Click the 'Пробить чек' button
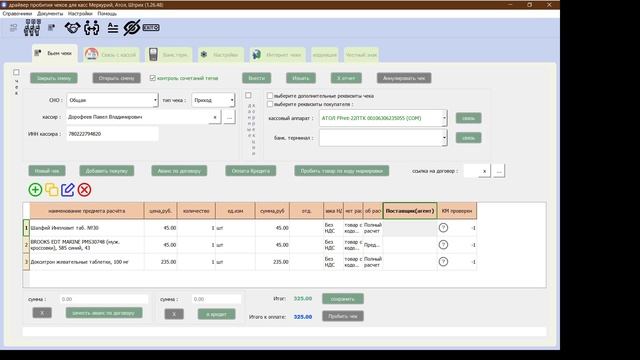 tap(343, 316)
